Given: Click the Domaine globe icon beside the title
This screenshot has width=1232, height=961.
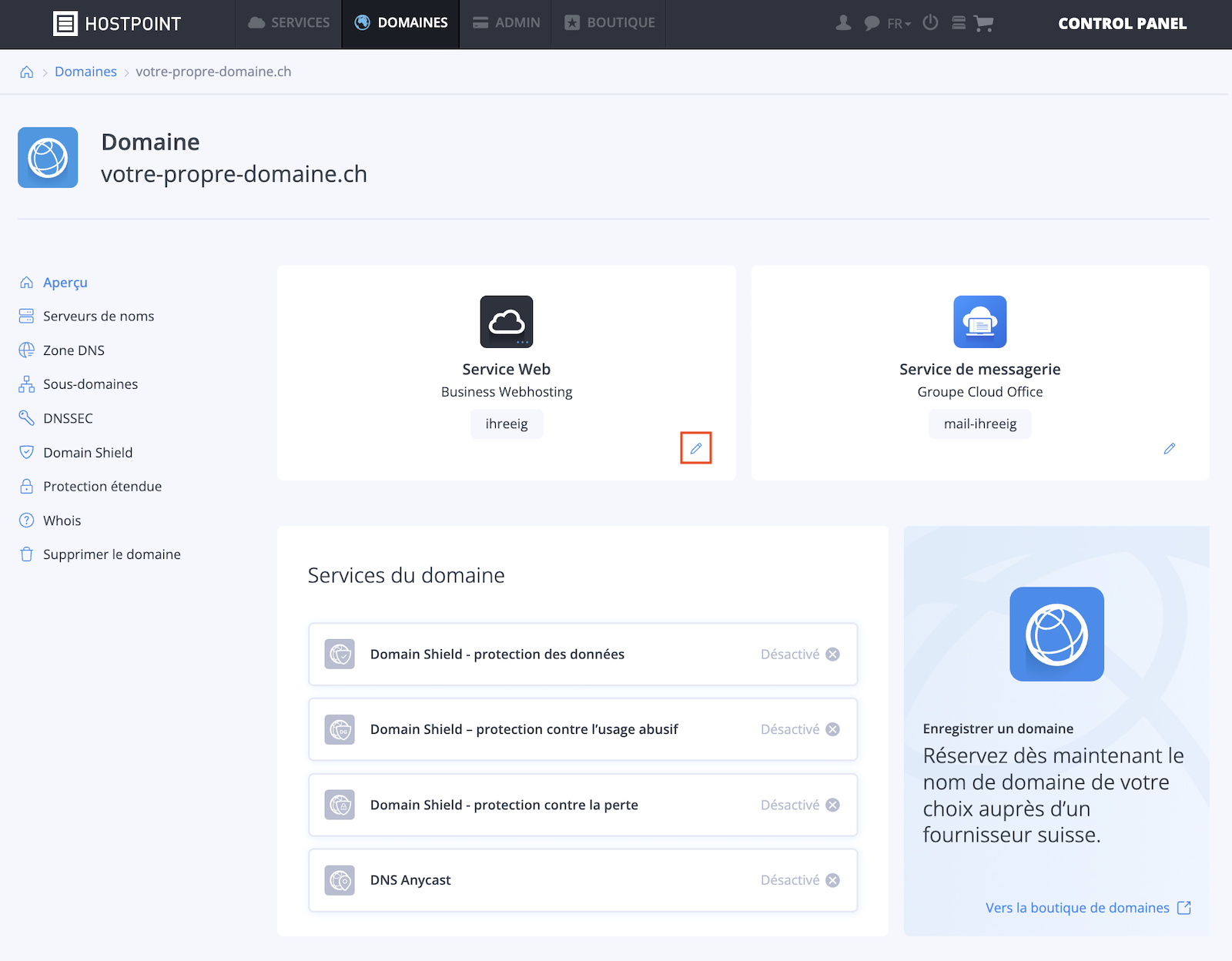Looking at the screenshot, I should (x=48, y=158).
